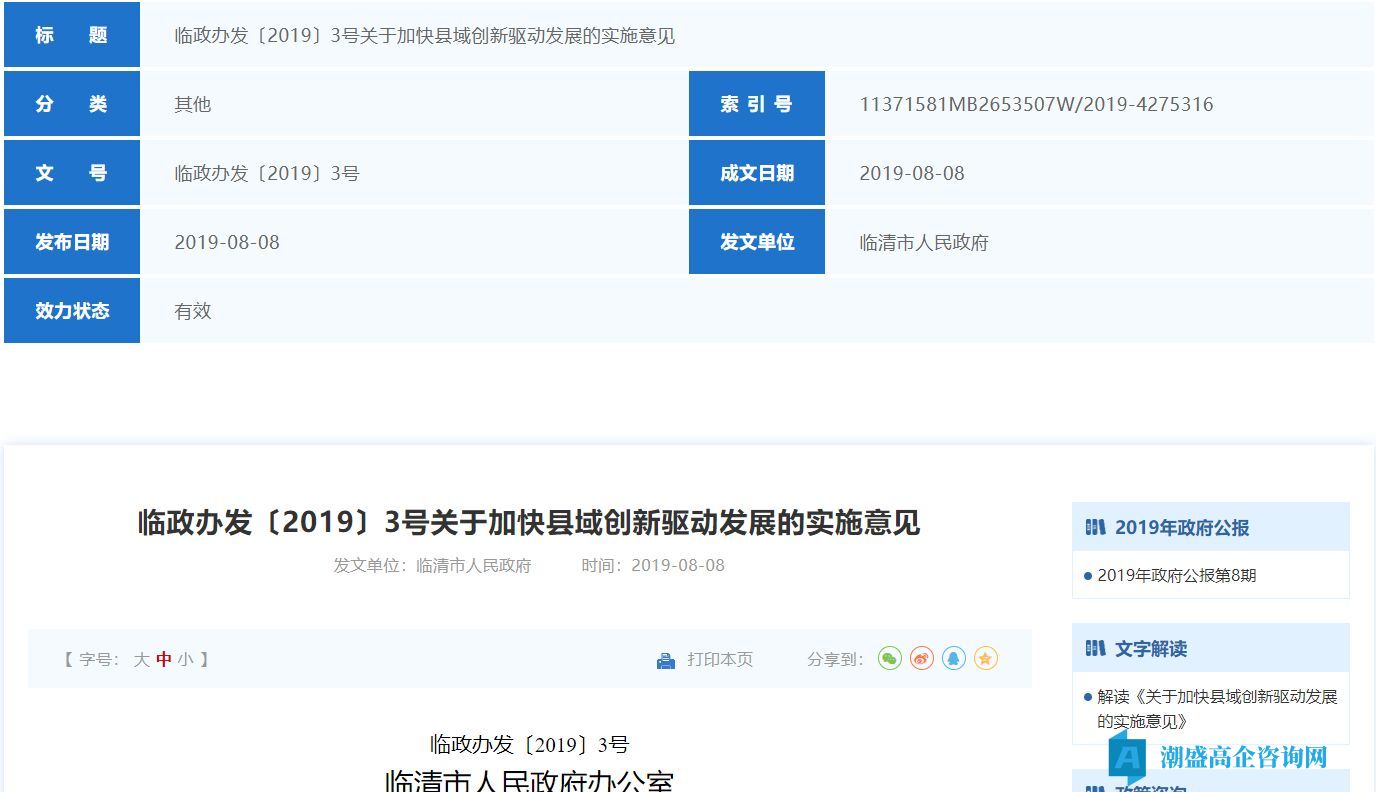
Task: Click the 打印本页 print link
Action: click(720, 659)
